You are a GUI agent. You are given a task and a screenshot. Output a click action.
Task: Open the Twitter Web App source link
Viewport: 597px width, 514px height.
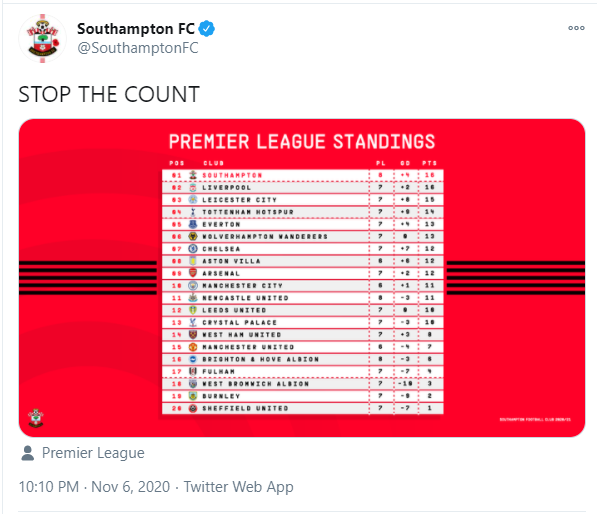[239, 487]
